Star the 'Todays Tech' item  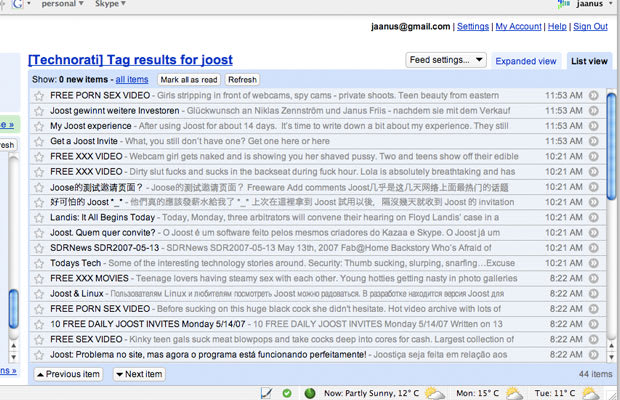point(39,264)
